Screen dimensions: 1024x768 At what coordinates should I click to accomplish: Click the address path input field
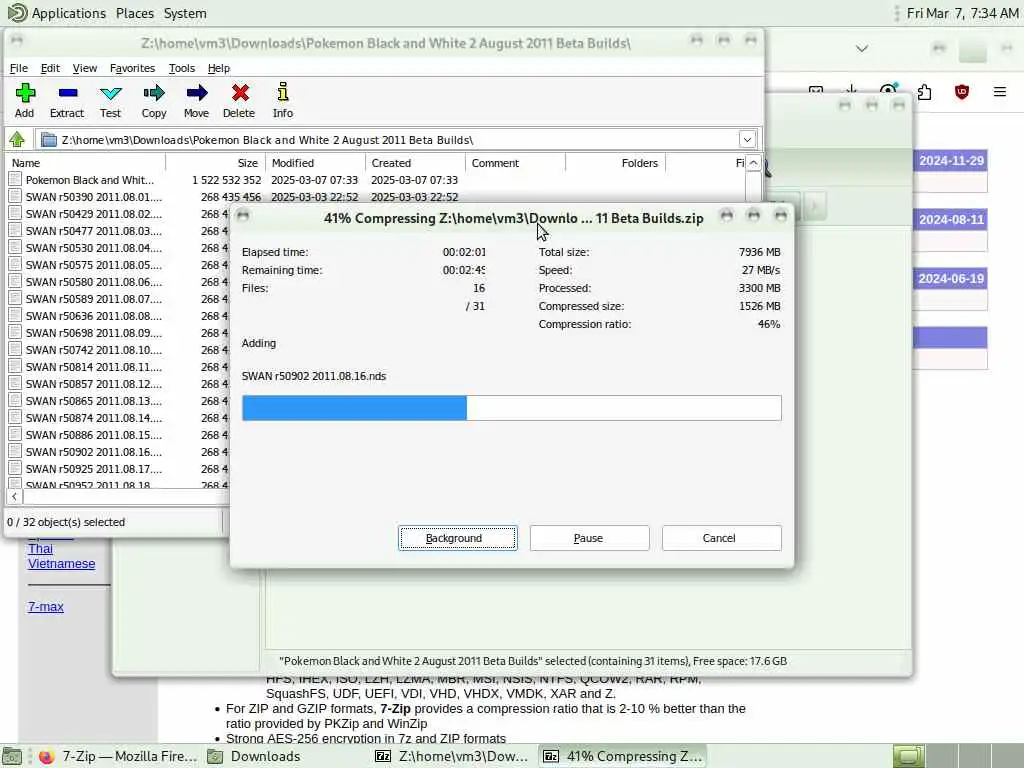tap(398, 140)
